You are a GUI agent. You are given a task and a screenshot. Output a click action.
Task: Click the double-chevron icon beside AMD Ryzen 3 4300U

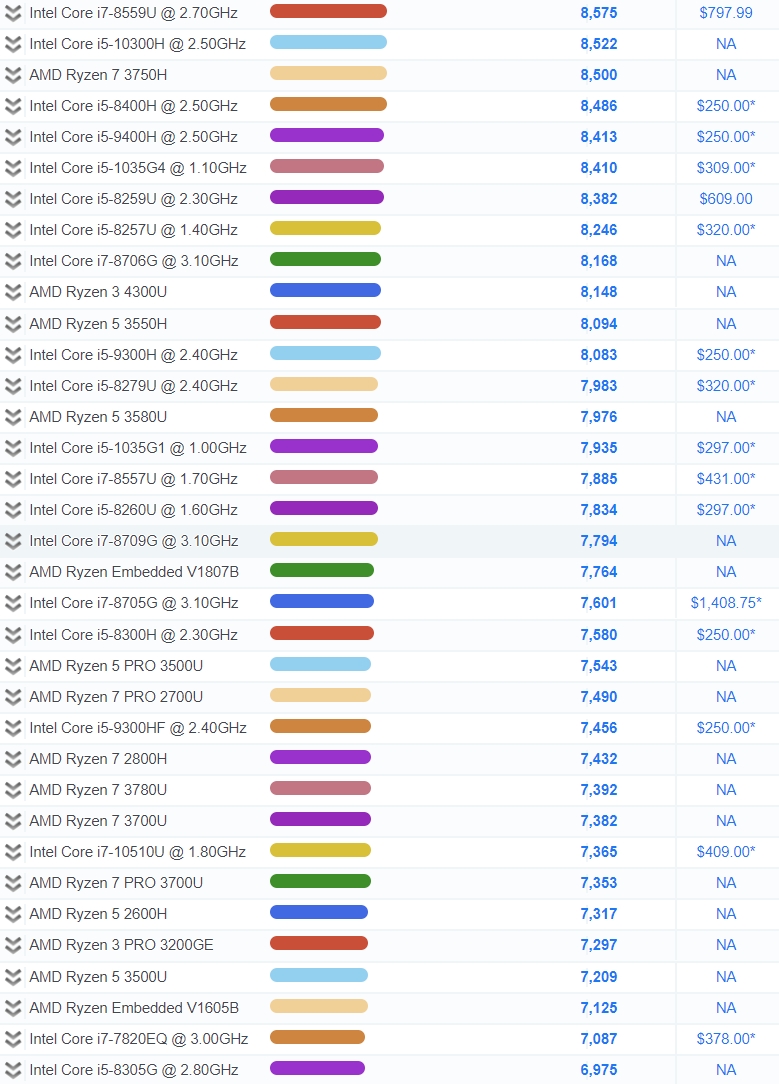pos(13,293)
